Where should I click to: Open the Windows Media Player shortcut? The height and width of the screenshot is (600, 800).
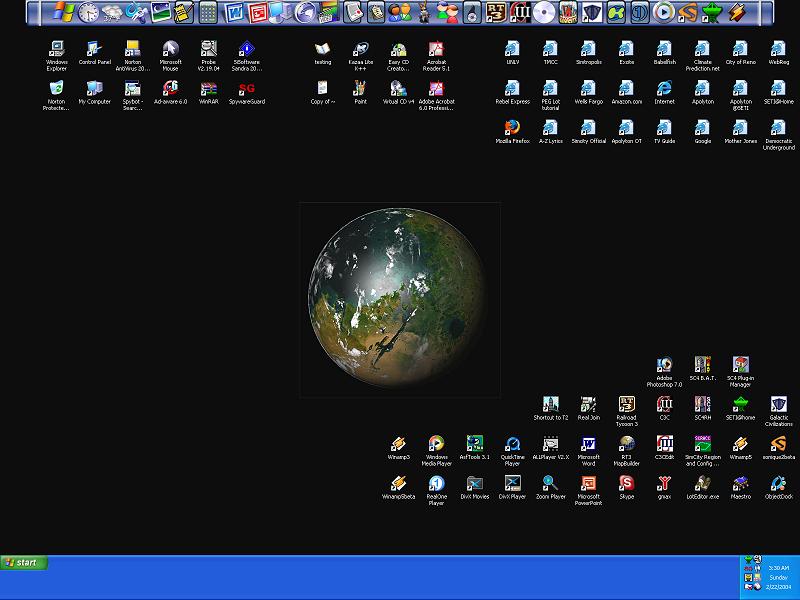click(437, 445)
